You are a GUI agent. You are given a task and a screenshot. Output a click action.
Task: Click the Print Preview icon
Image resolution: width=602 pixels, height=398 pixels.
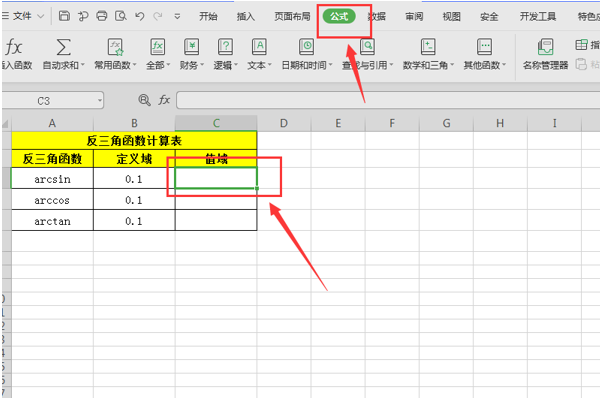(x=121, y=16)
